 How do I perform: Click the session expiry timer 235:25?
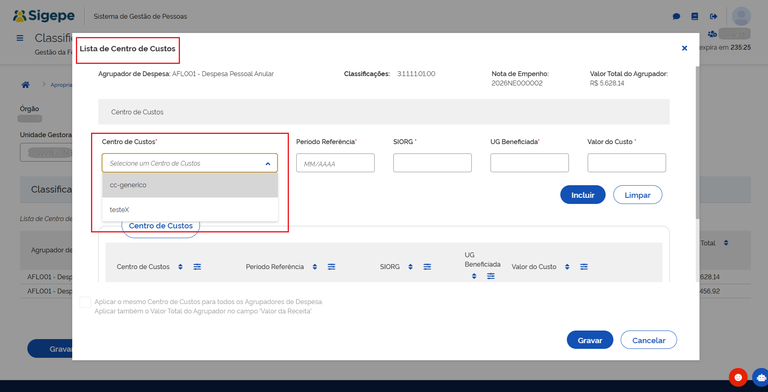[x=741, y=48]
